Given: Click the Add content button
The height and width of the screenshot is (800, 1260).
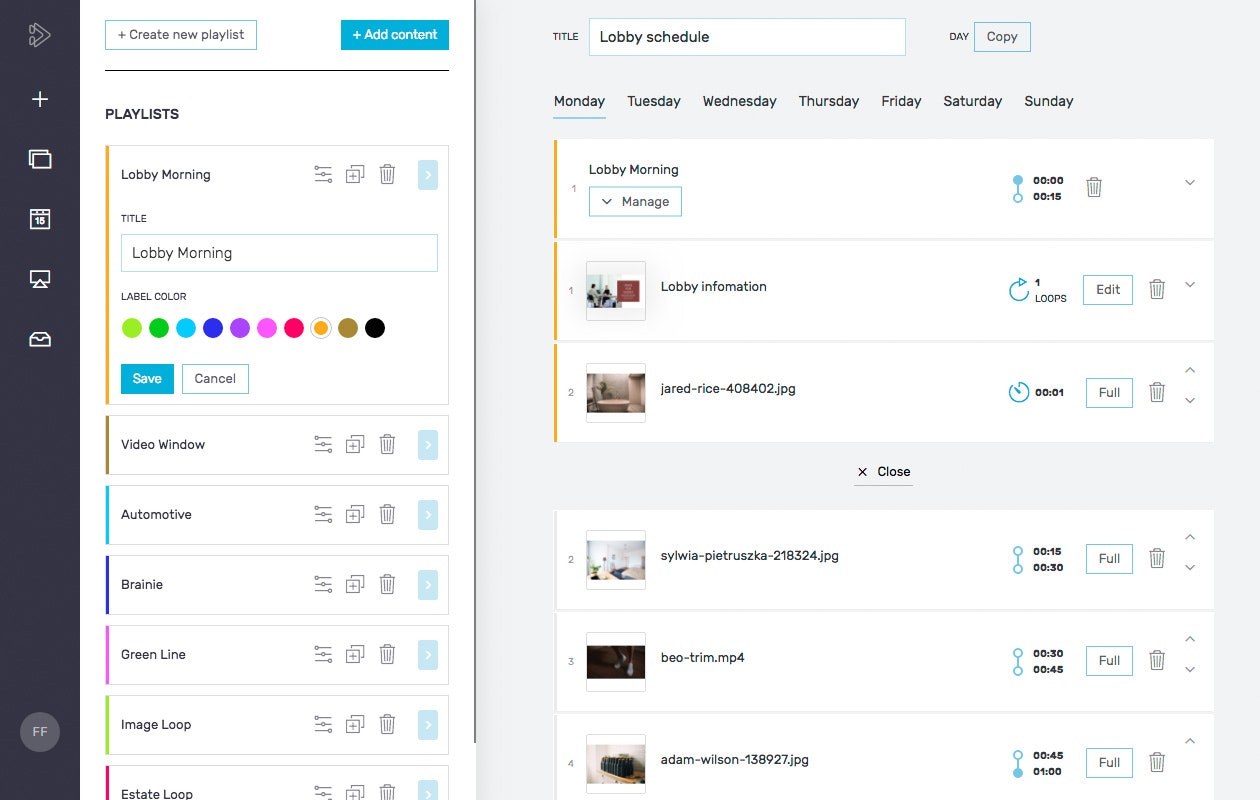Looking at the screenshot, I should point(395,35).
